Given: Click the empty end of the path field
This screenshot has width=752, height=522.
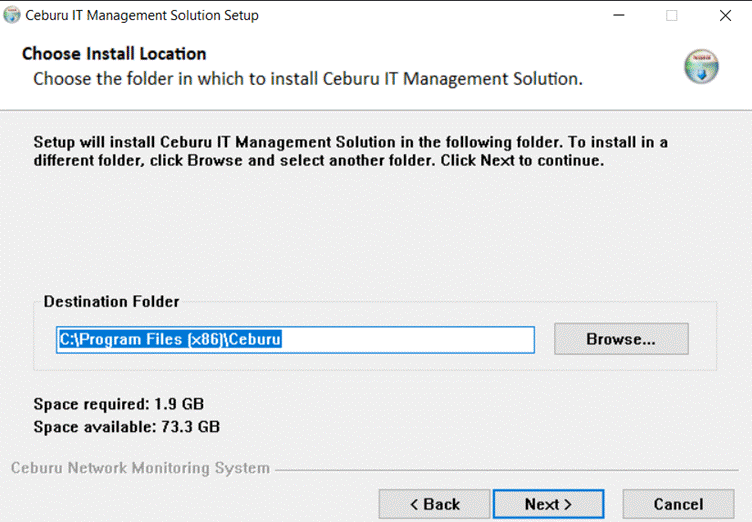Looking at the screenshot, I should coord(408,340).
